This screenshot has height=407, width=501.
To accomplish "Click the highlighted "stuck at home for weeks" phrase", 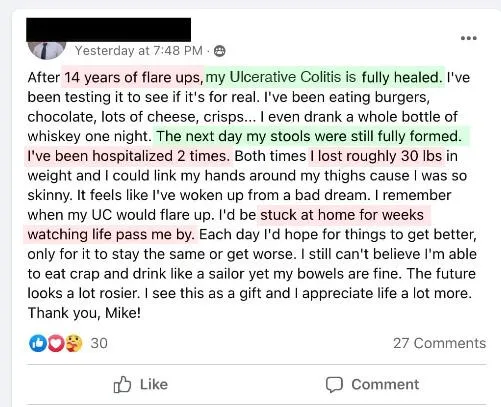I will pos(342,215).
